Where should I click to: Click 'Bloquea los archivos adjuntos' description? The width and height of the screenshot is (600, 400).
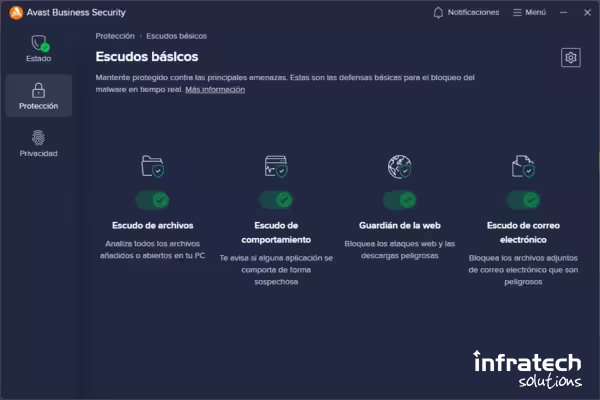click(523, 270)
